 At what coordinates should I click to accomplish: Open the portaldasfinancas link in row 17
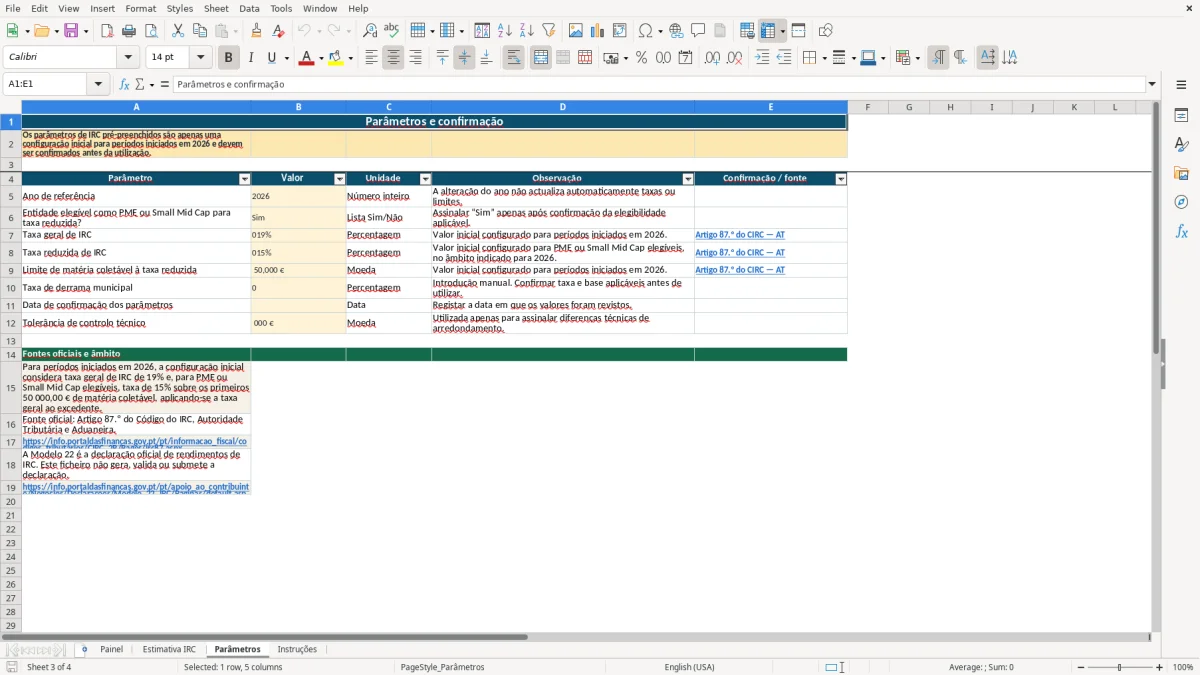[135, 441]
